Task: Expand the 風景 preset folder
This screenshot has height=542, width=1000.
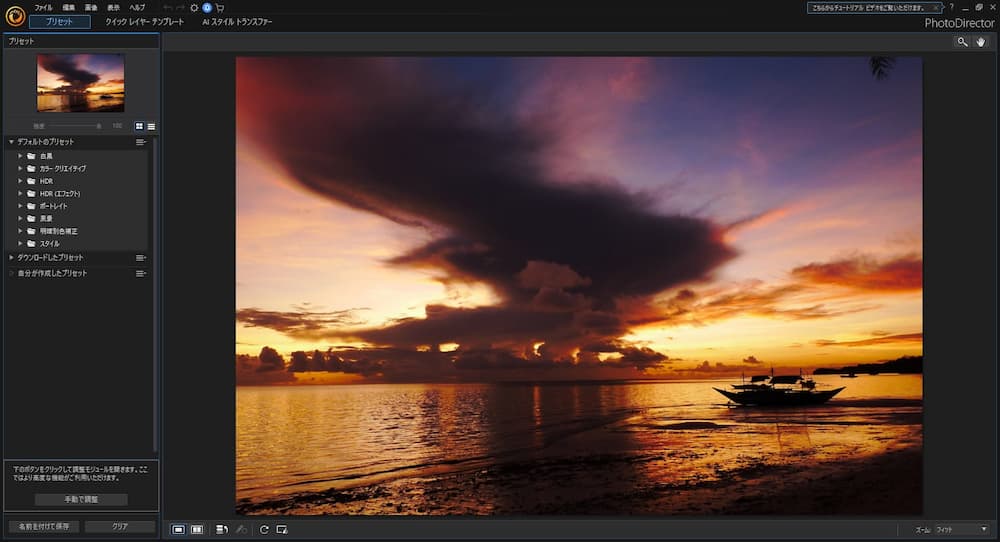Action: (x=20, y=218)
